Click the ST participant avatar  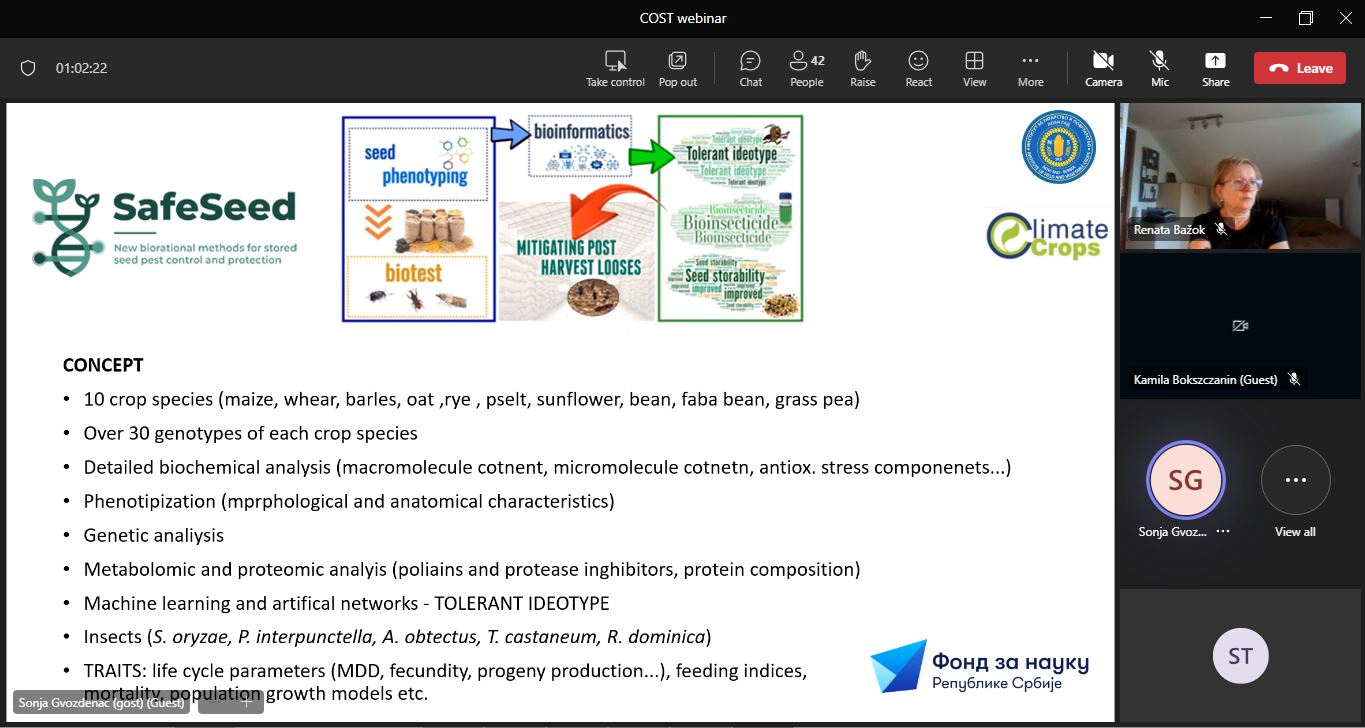point(1240,656)
